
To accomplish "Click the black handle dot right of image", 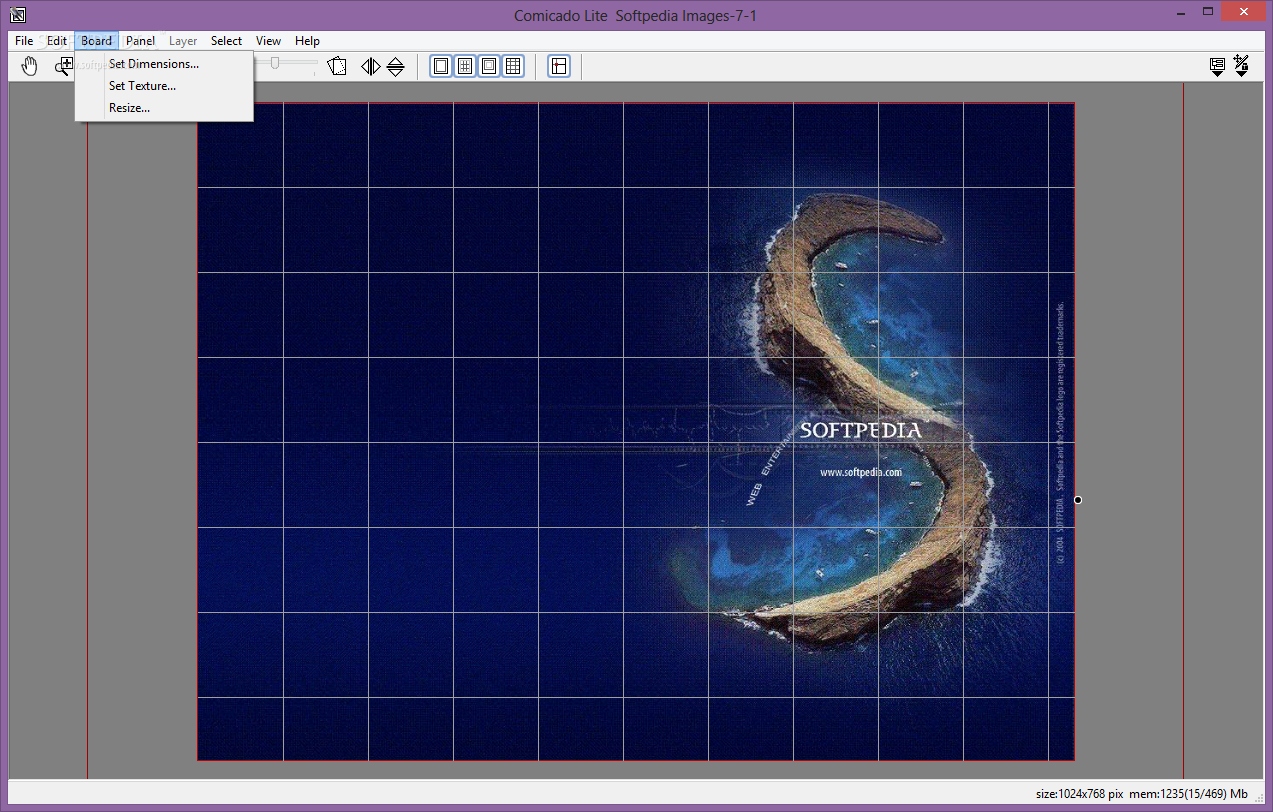I will click(x=1078, y=500).
